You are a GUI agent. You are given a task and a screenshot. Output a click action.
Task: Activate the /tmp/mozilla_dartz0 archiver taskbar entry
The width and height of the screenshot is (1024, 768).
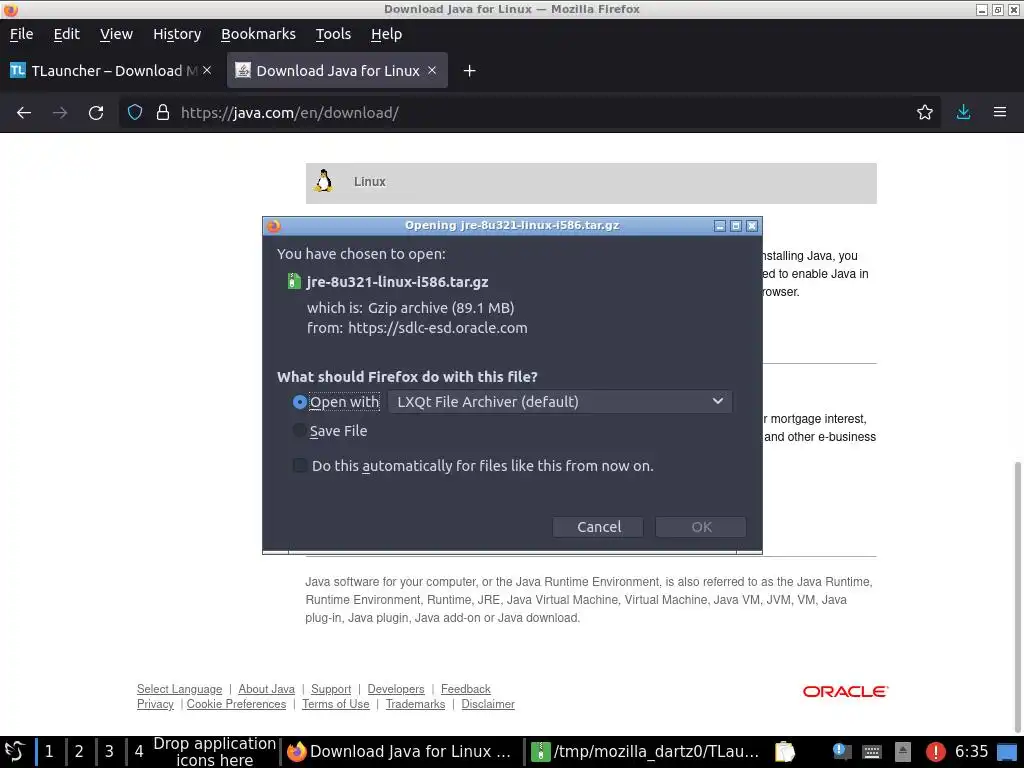click(645, 752)
